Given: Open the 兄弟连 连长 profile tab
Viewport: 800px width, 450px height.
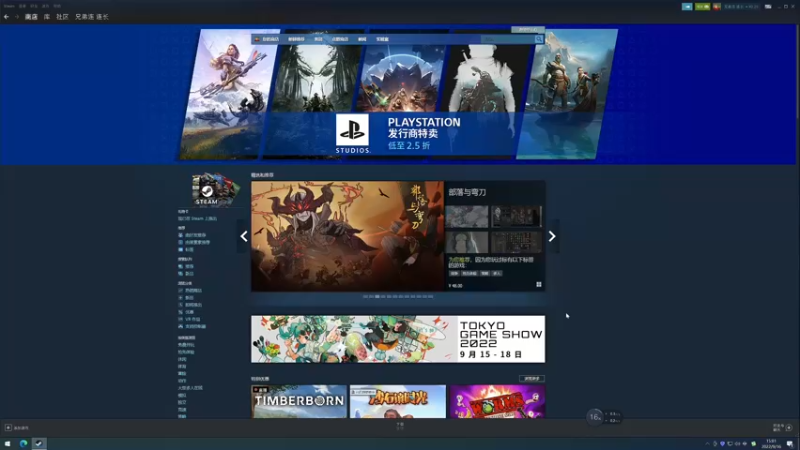Looking at the screenshot, I should 92,17.
